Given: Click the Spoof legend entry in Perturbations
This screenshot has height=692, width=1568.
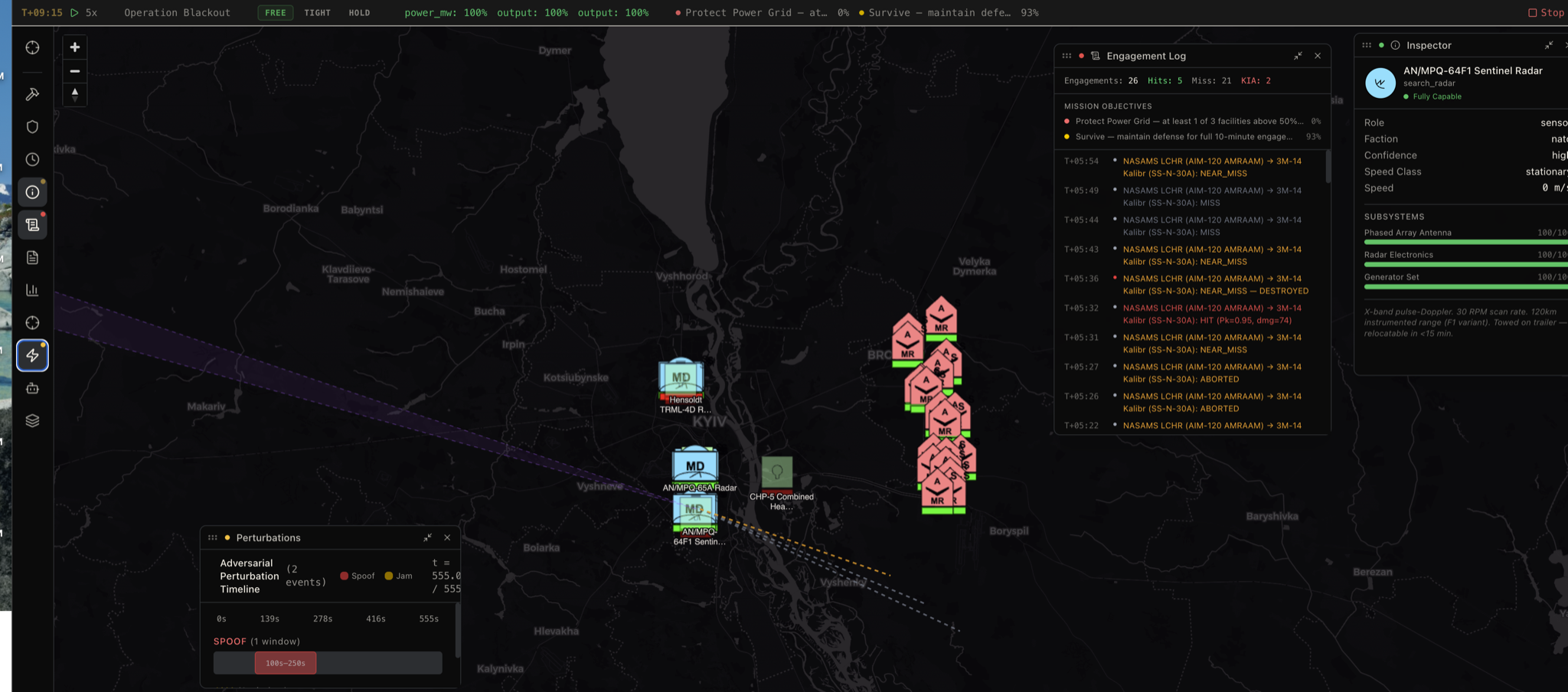Looking at the screenshot, I should pyautogui.click(x=358, y=576).
